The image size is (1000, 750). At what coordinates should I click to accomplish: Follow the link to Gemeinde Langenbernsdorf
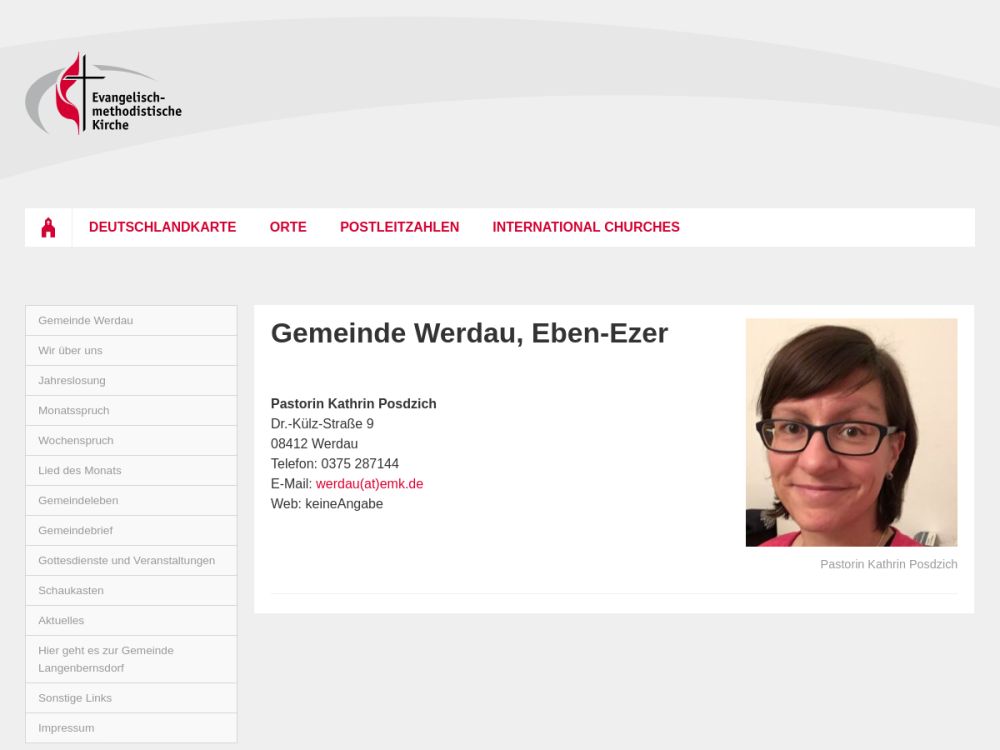click(x=131, y=659)
